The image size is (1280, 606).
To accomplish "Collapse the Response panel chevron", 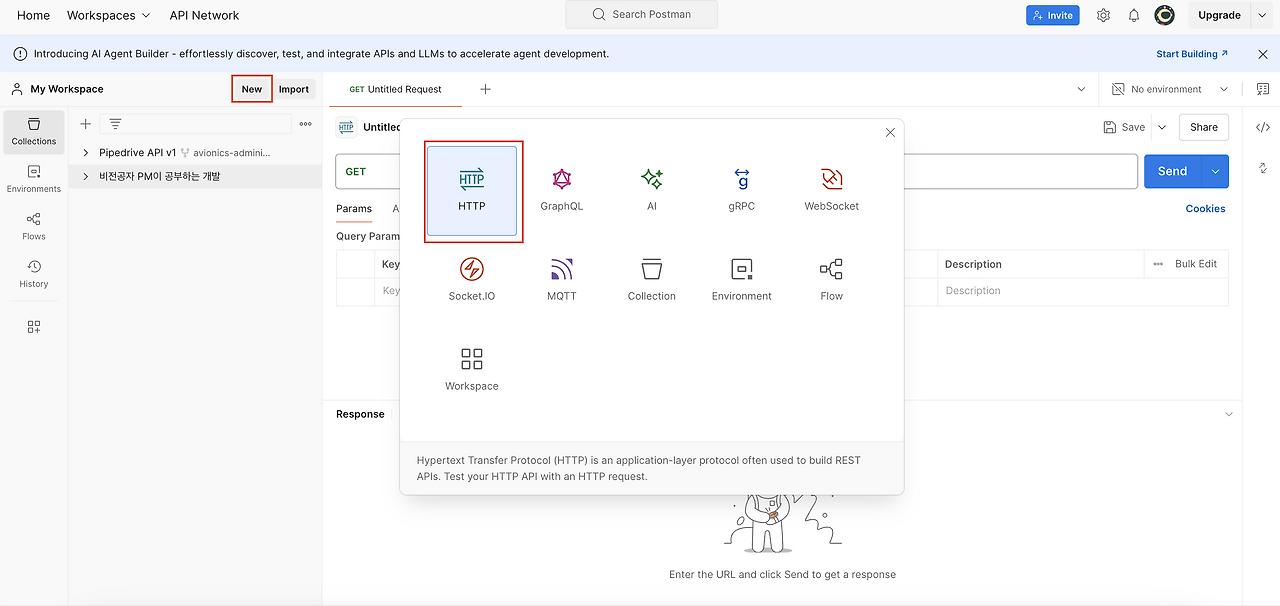I will click(1229, 414).
